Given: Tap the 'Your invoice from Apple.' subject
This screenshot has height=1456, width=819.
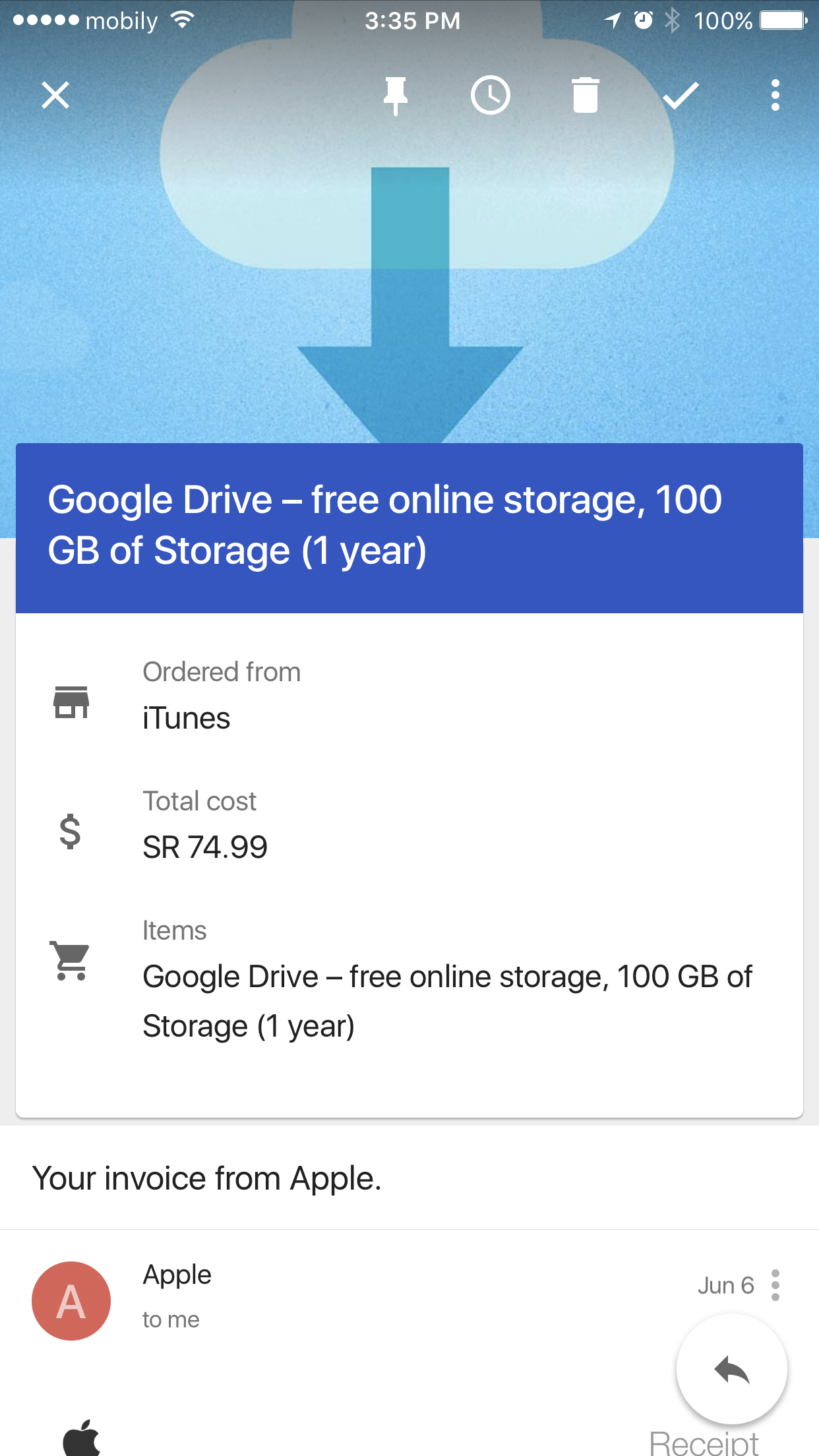Looking at the screenshot, I should [x=207, y=1178].
